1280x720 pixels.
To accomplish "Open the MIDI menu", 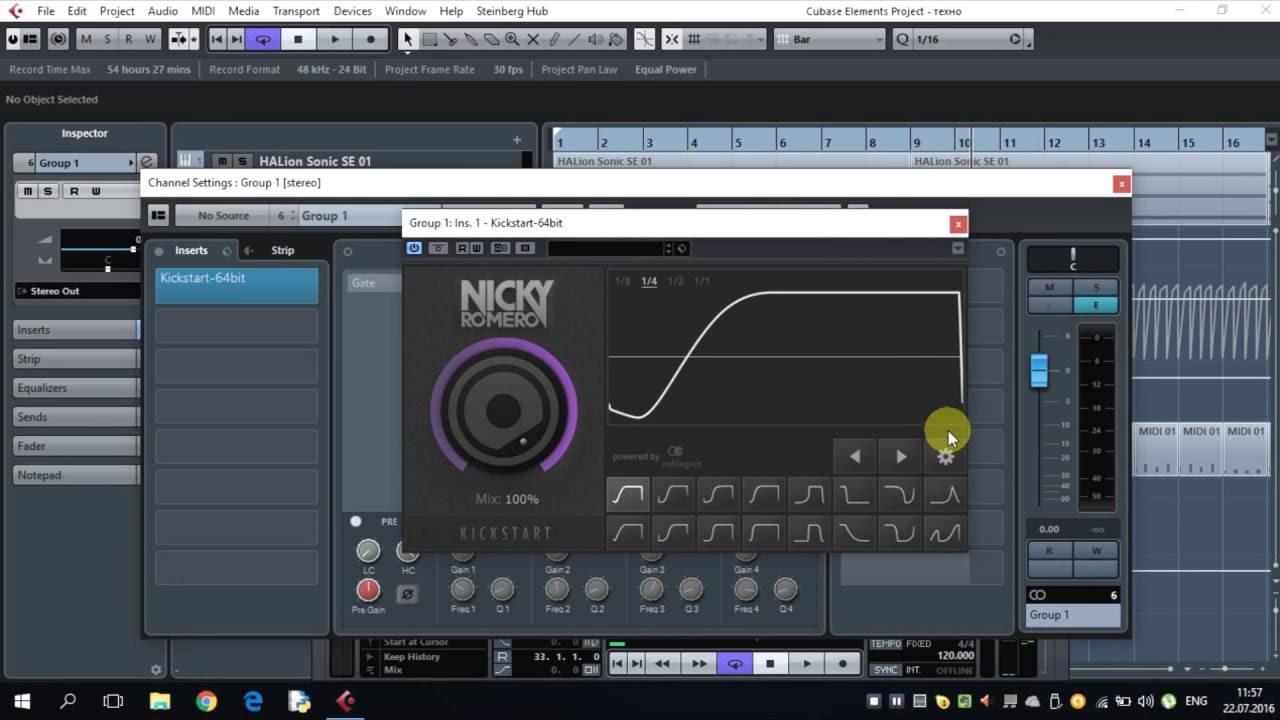I will click(203, 11).
